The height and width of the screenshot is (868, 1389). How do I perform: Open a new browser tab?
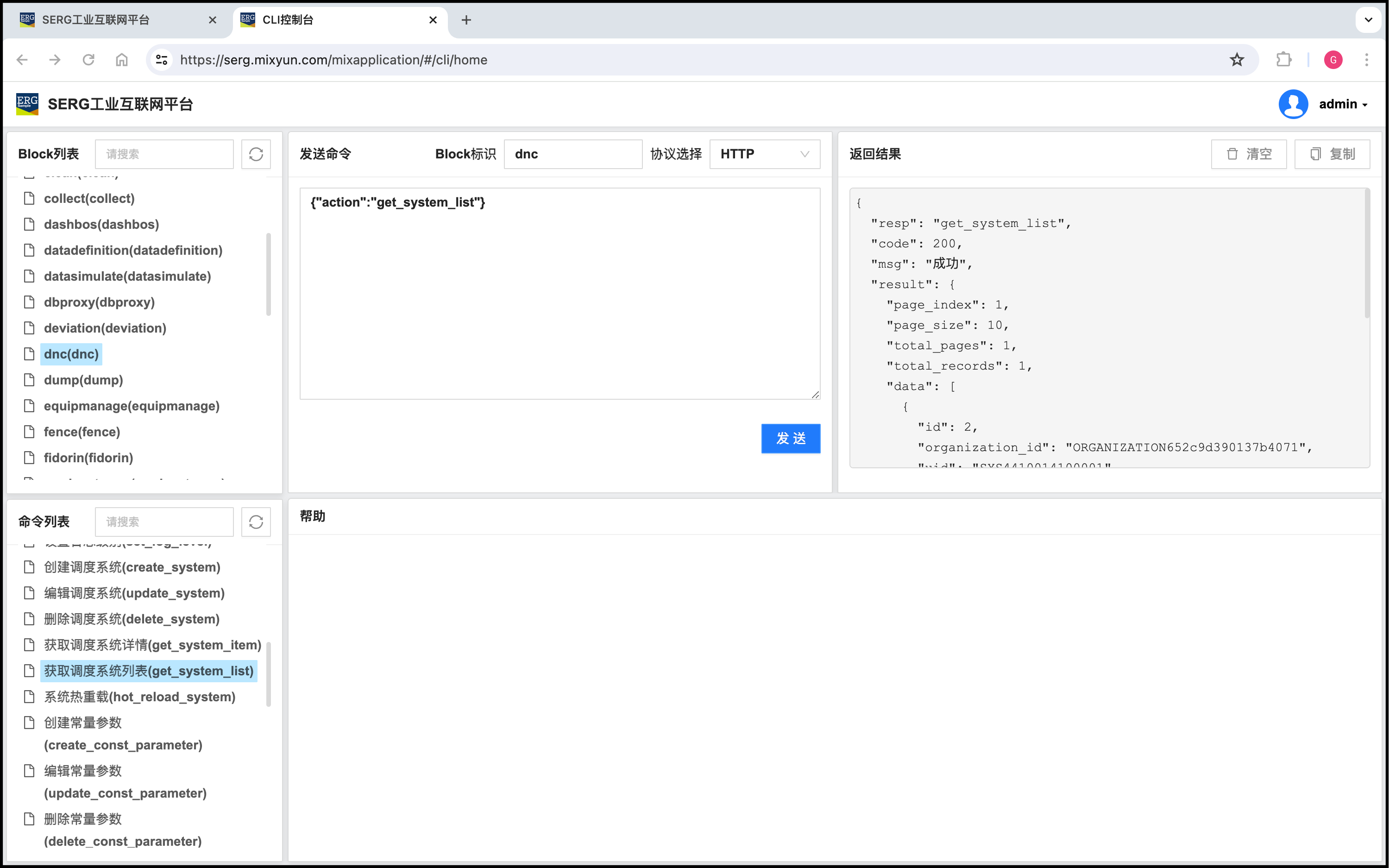(466, 20)
